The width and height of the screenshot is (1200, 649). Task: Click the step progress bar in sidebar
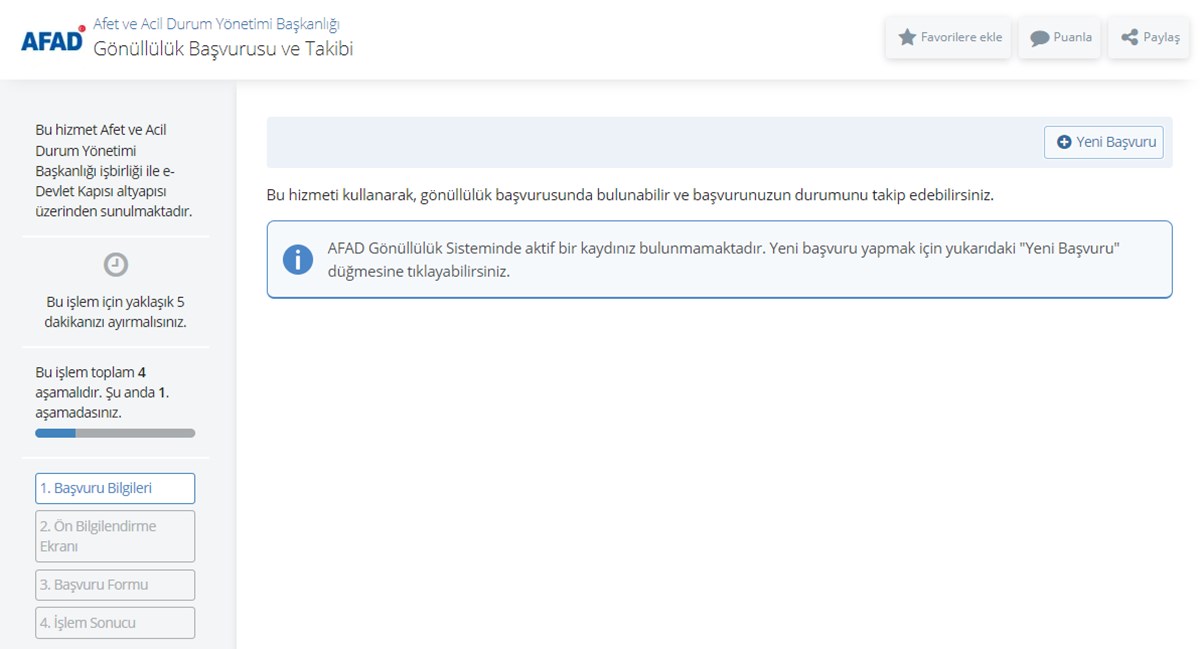point(115,433)
